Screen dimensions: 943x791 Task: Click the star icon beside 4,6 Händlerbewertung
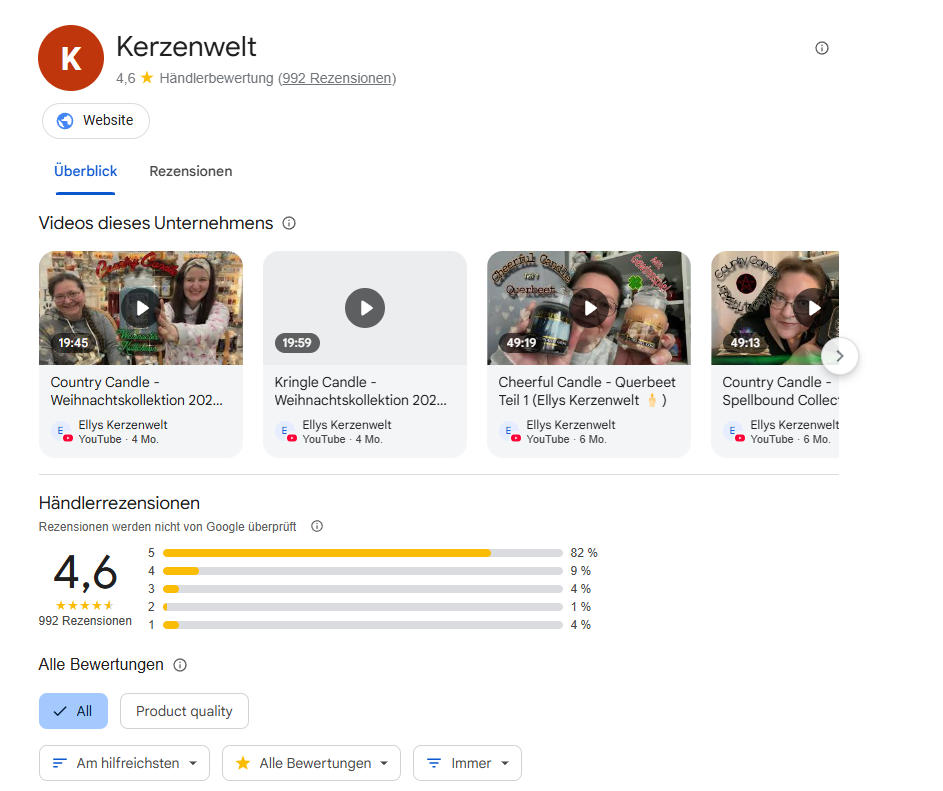tap(147, 78)
